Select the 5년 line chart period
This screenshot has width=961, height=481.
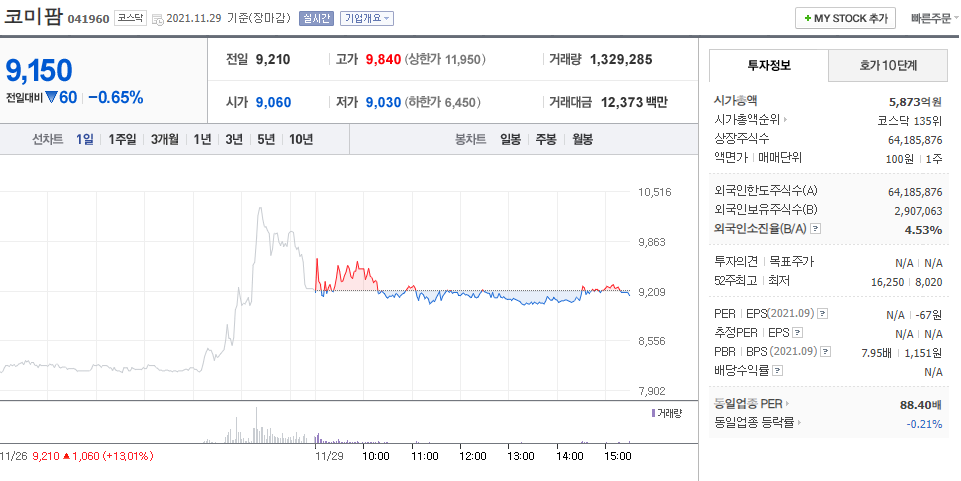tap(266, 139)
